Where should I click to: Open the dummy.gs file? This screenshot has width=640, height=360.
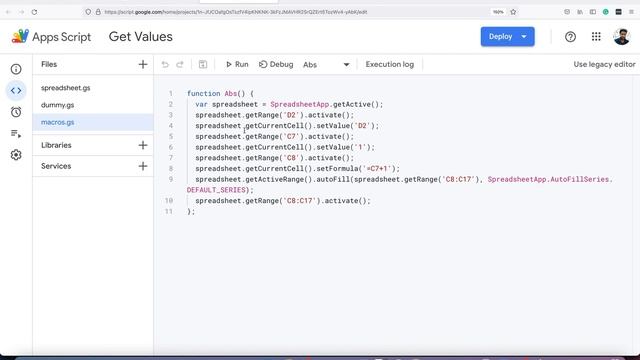58,105
